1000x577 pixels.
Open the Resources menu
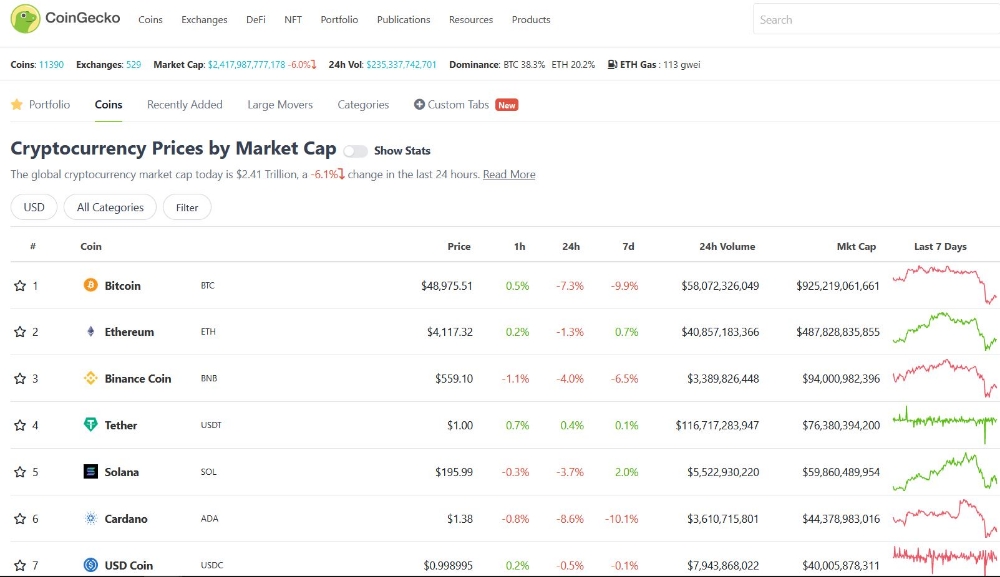471,20
